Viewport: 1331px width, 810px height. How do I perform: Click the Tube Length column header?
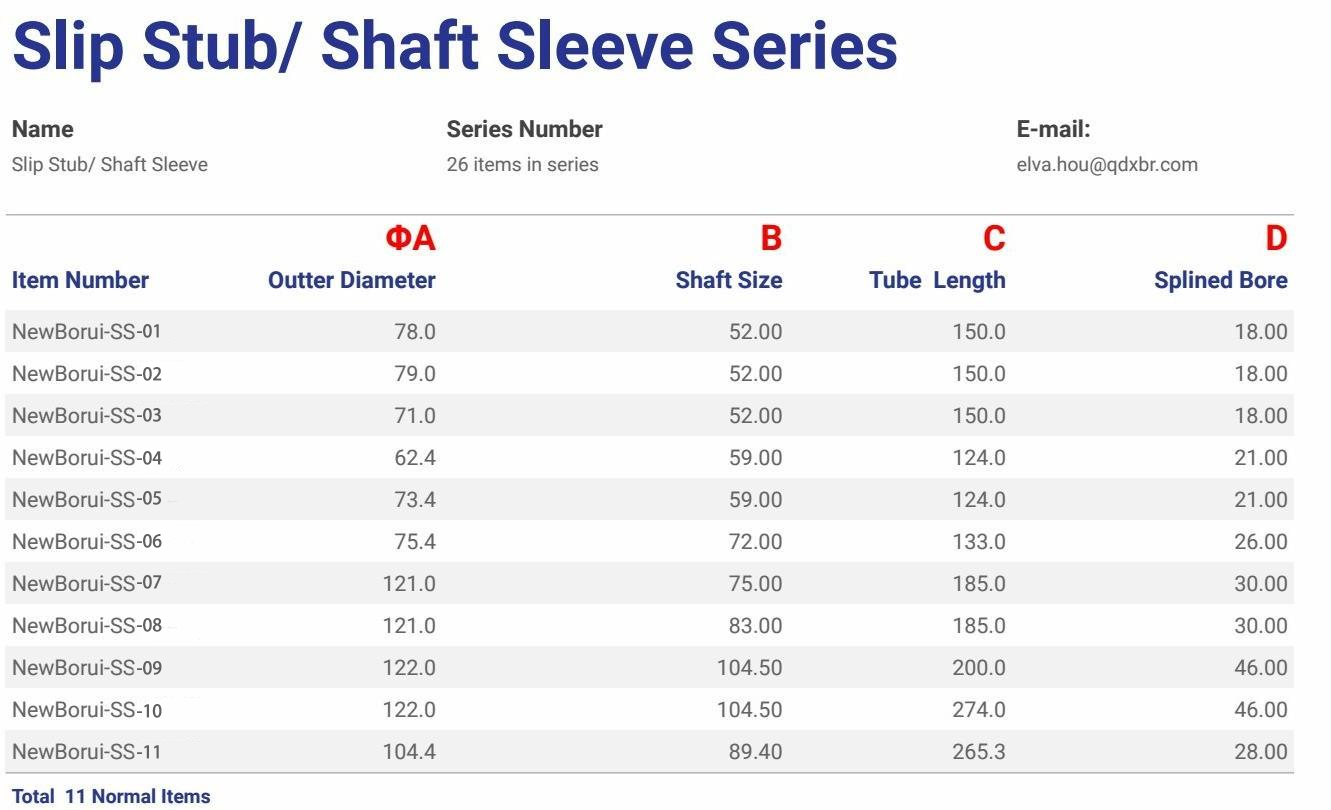(937, 280)
